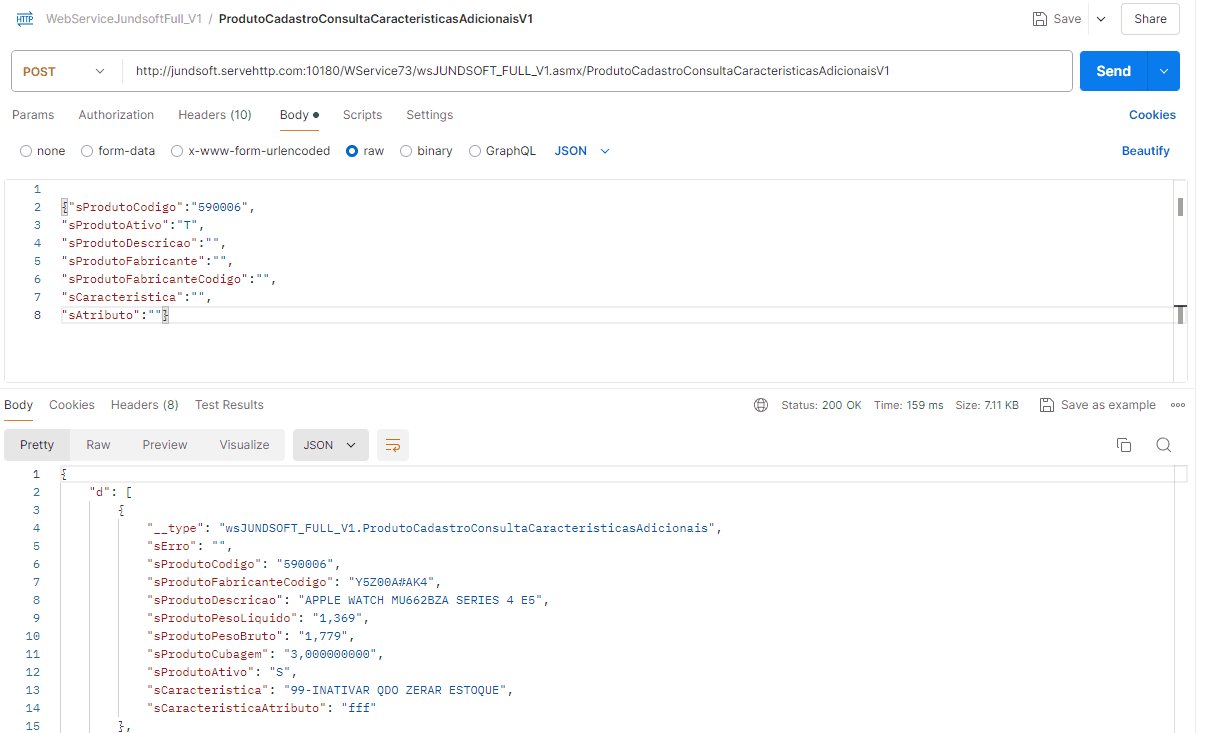The image size is (1206, 733).
Task: Open the POST method dropdown
Action: tap(63, 71)
